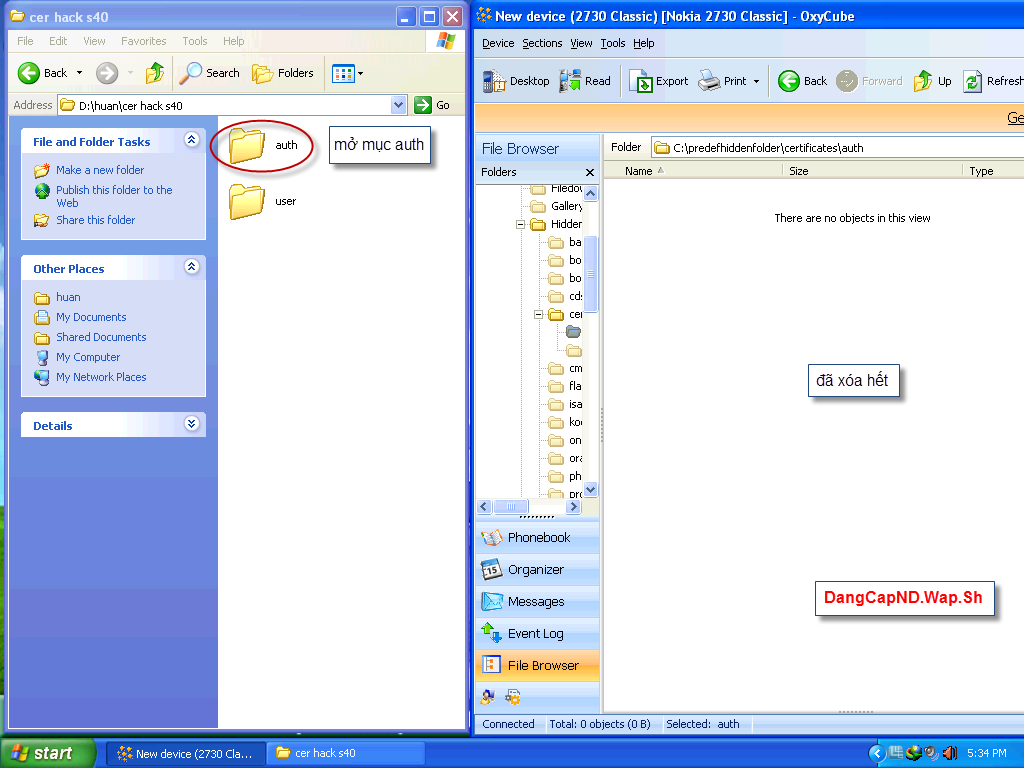Open My Network Places link
This screenshot has width=1024, height=768.
pyautogui.click(x=101, y=377)
